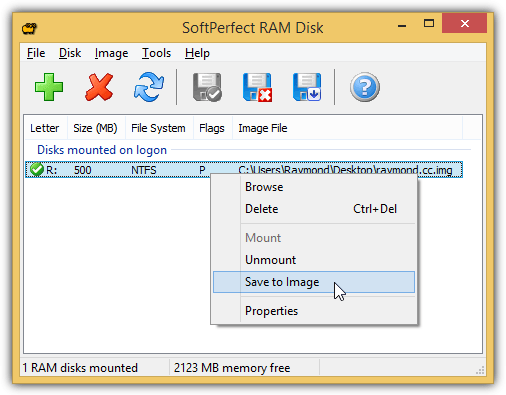Click the 'Disks mounted on logon' group header
The image size is (506, 395).
102,150
